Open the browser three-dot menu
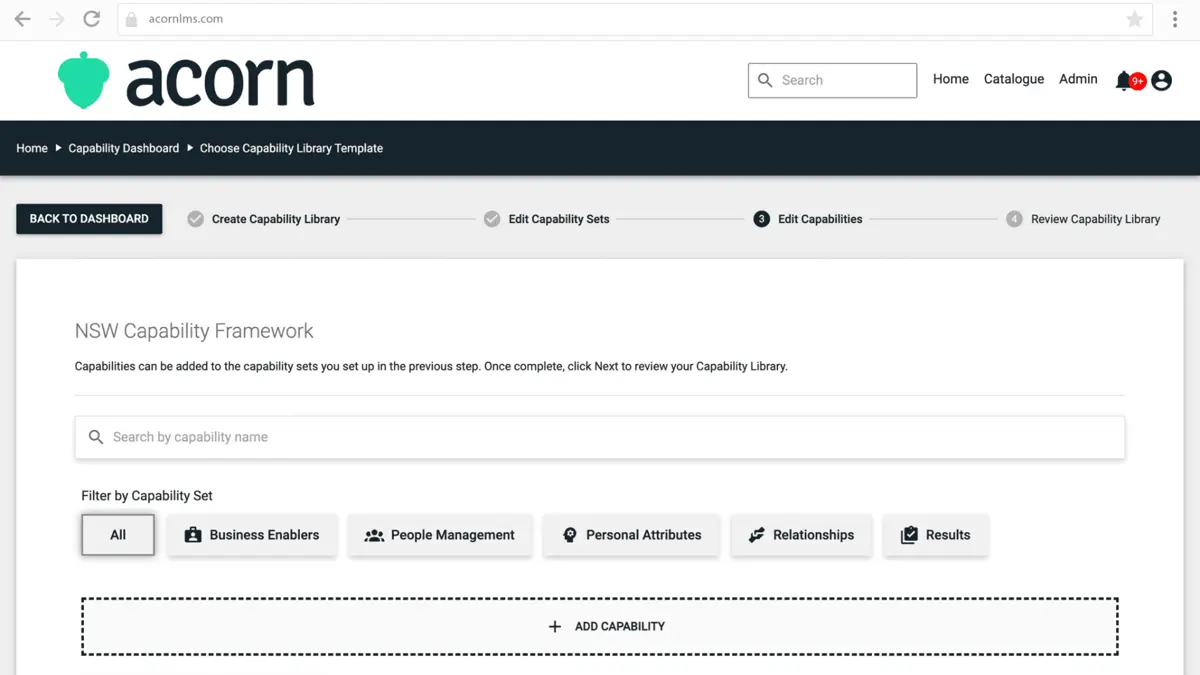Screen dimensions: 1200x675 1175,19
